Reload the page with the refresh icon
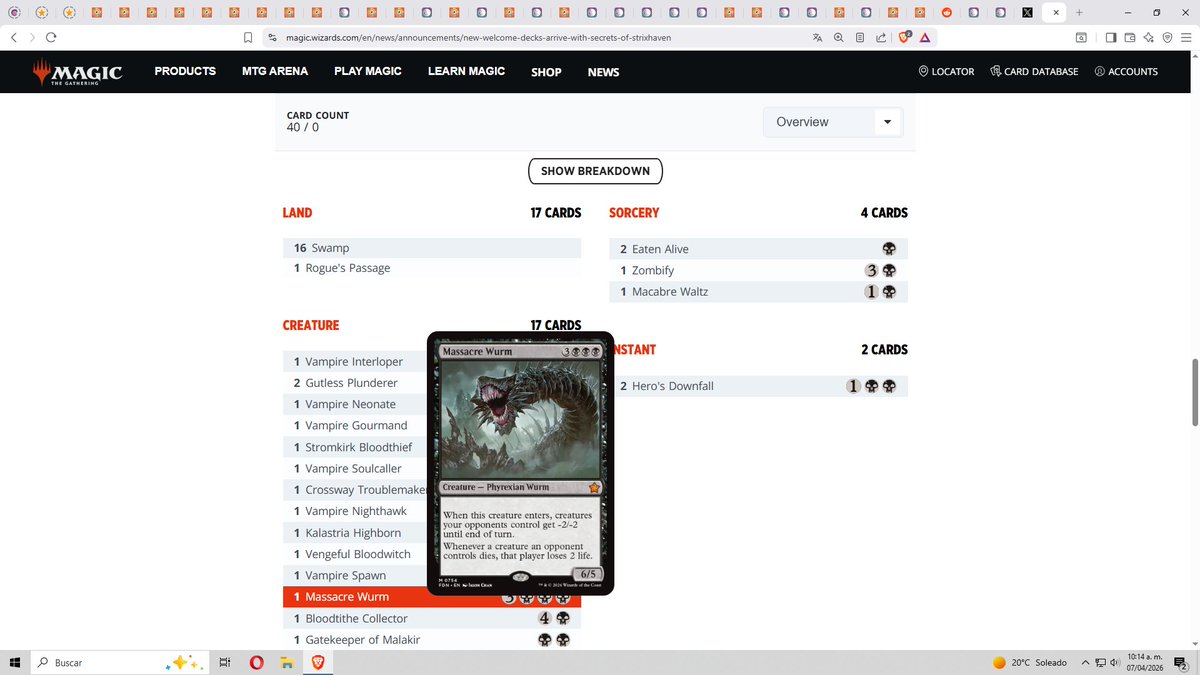This screenshot has height=675, width=1200. pyautogui.click(x=50, y=37)
